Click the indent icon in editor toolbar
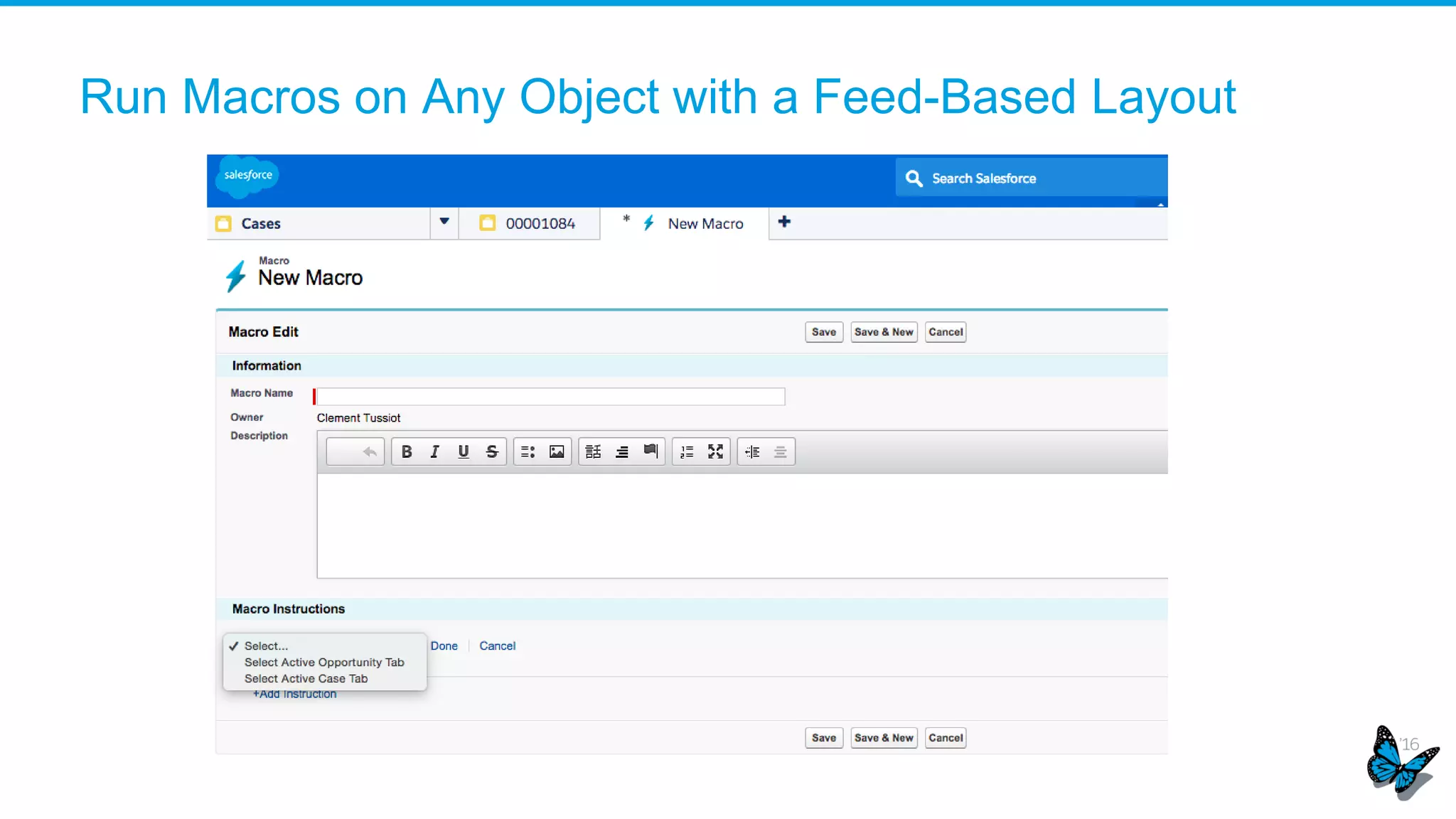The width and height of the screenshot is (1456, 819). tap(752, 451)
